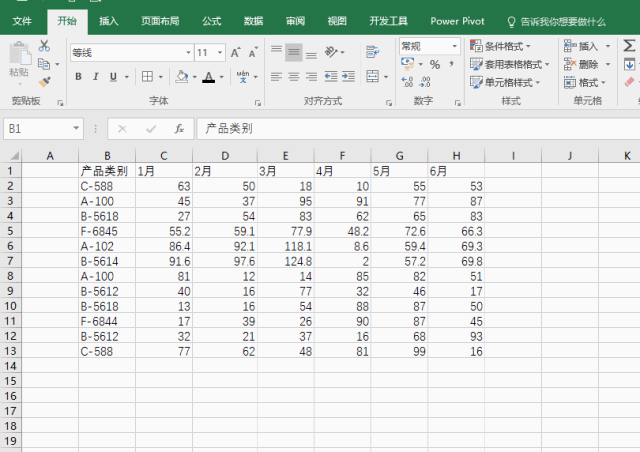Image resolution: width=640 pixels, height=452 pixels.
Task: Toggle Italic formatting
Action: pos(96,76)
